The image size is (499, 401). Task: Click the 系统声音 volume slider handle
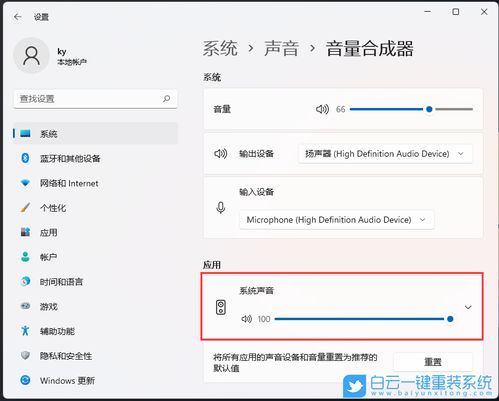[x=450, y=319]
